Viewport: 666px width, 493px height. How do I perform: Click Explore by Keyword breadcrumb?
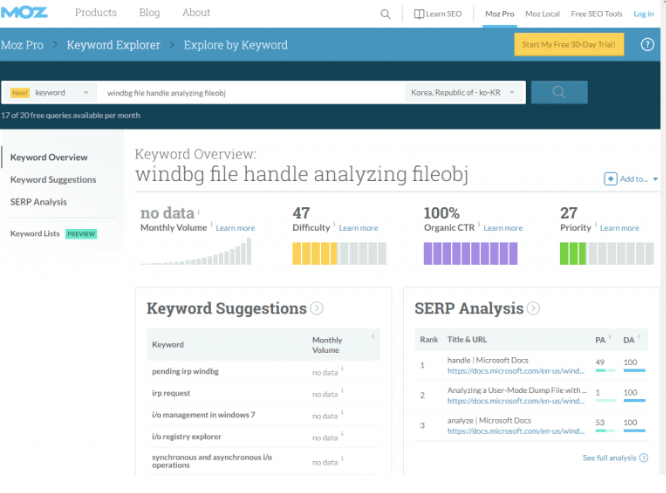(236, 45)
